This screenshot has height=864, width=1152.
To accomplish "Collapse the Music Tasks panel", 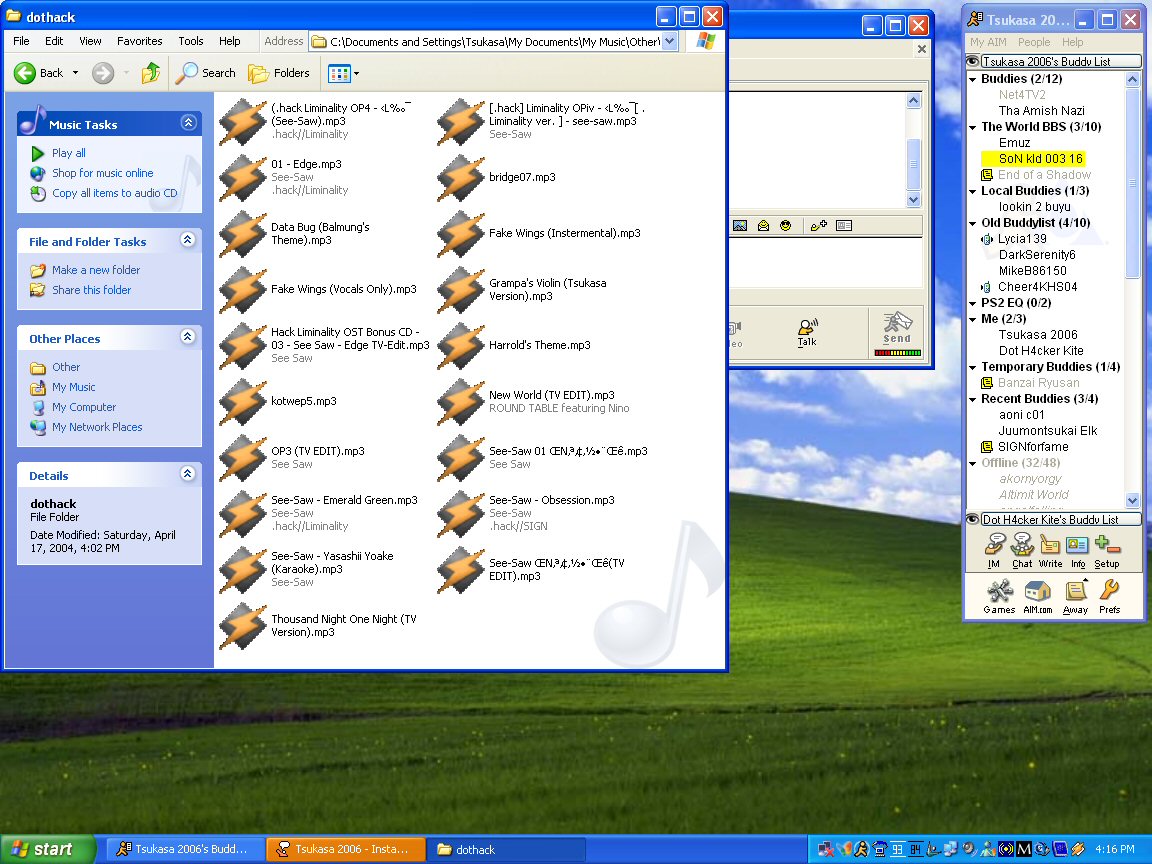I will [188, 123].
